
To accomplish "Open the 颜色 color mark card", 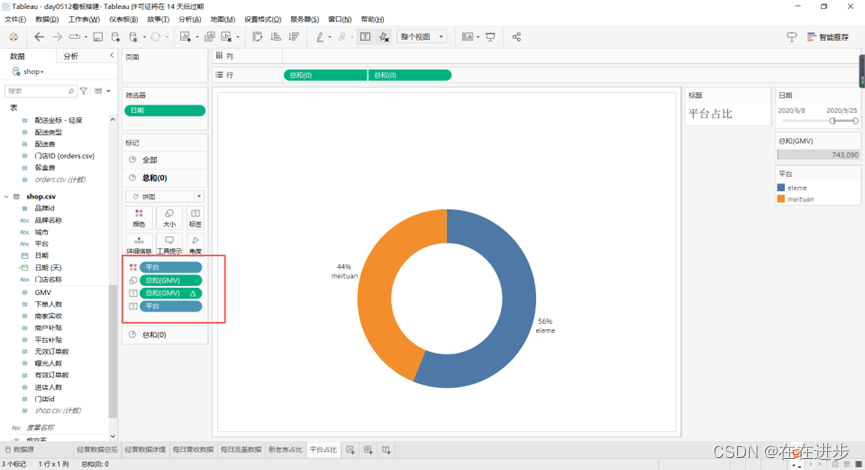I will (x=139, y=218).
